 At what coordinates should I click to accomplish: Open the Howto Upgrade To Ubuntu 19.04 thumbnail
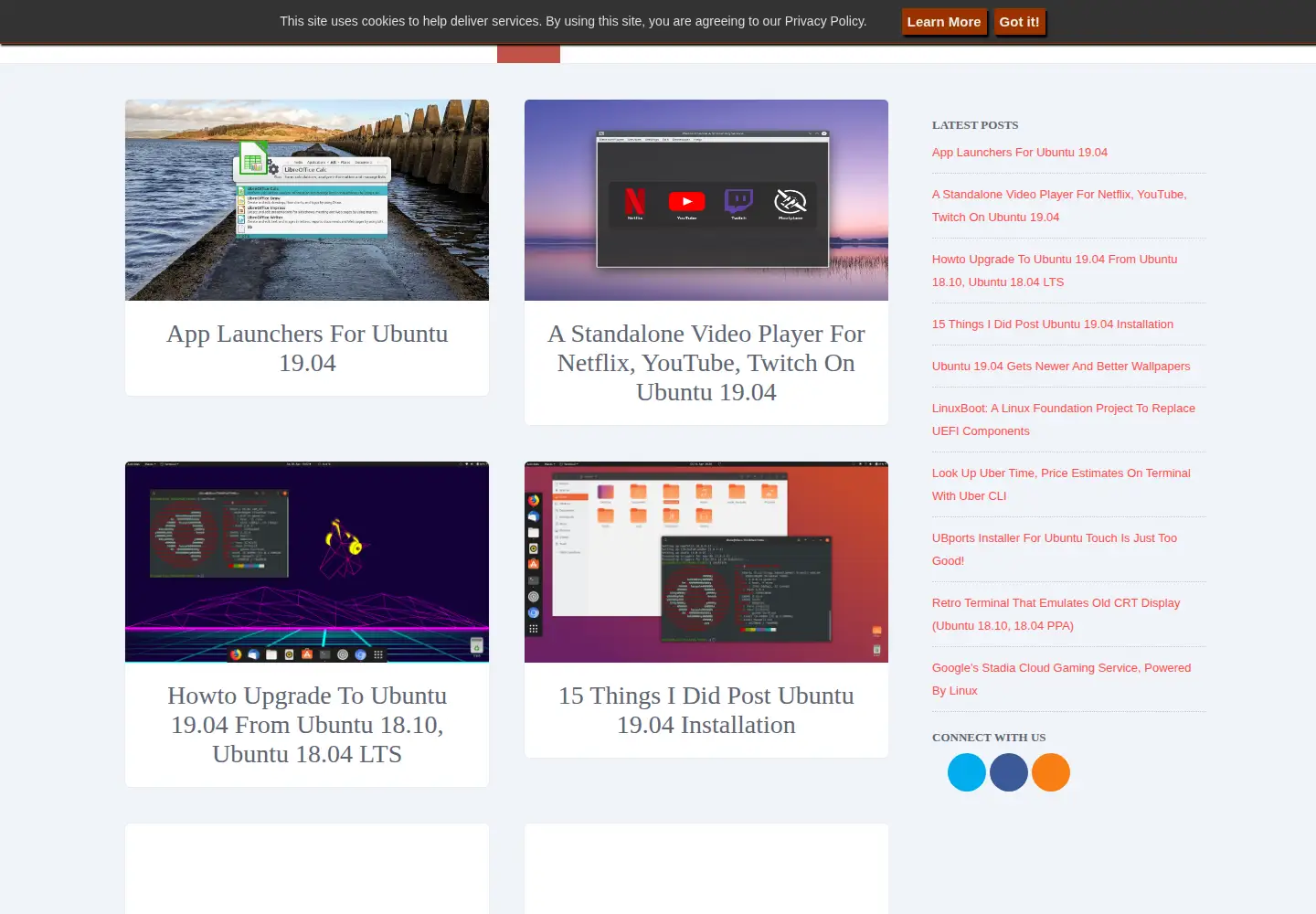click(307, 562)
